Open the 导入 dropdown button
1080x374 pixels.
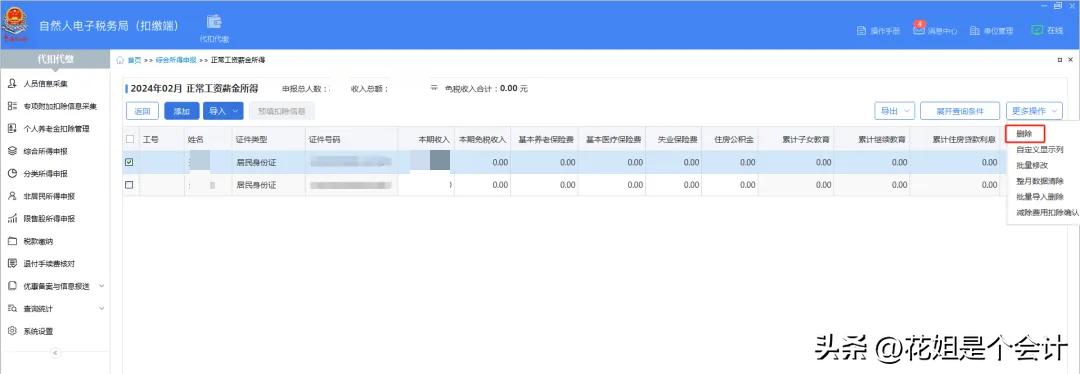[x=224, y=110]
